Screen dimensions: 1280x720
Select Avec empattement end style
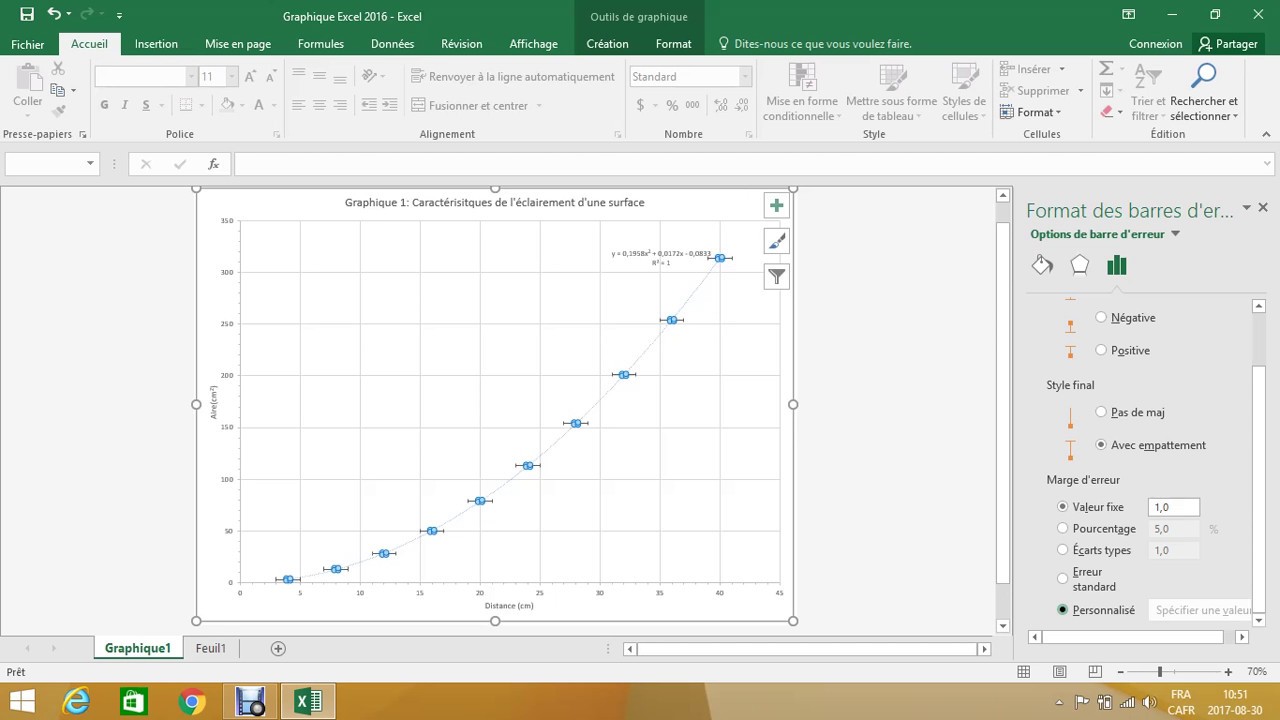tap(1101, 445)
